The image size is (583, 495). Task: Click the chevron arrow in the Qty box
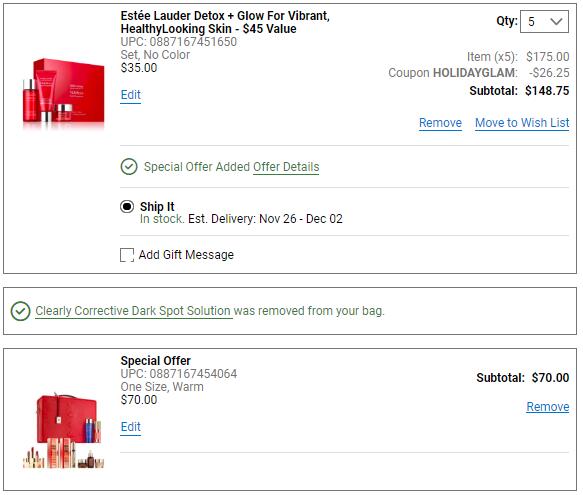[556, 22]
